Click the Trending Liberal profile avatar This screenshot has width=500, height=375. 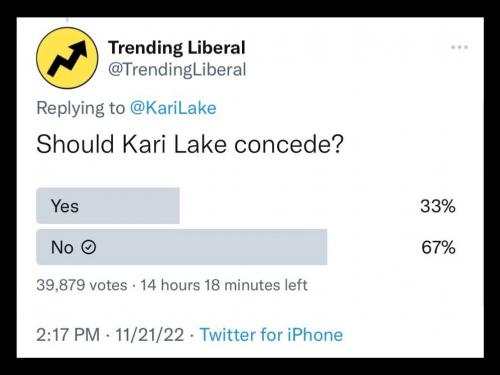point(67,58)
